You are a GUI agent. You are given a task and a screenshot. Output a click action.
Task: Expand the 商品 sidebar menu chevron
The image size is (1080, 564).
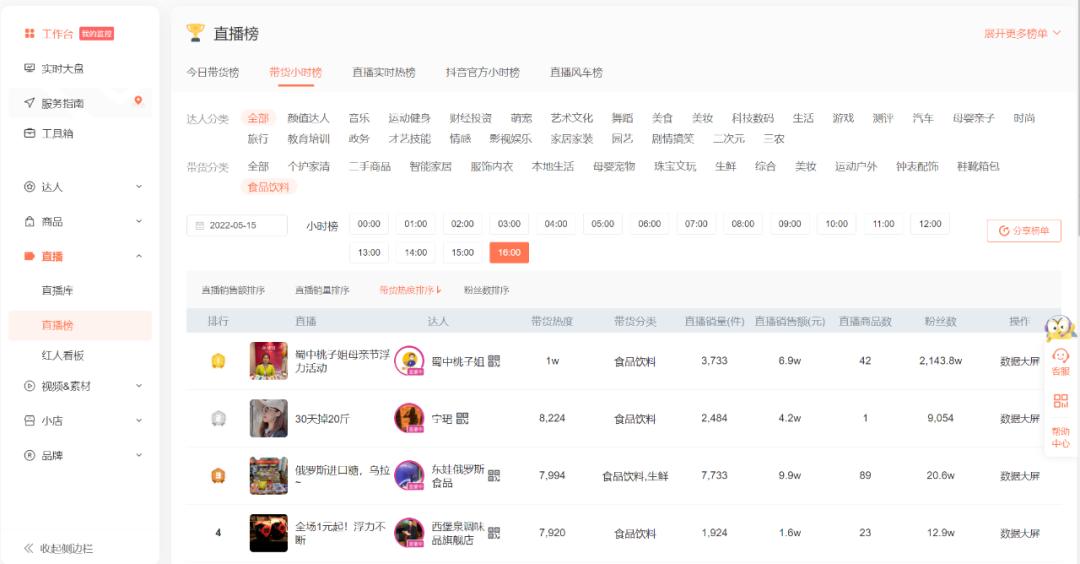(139, 221)
